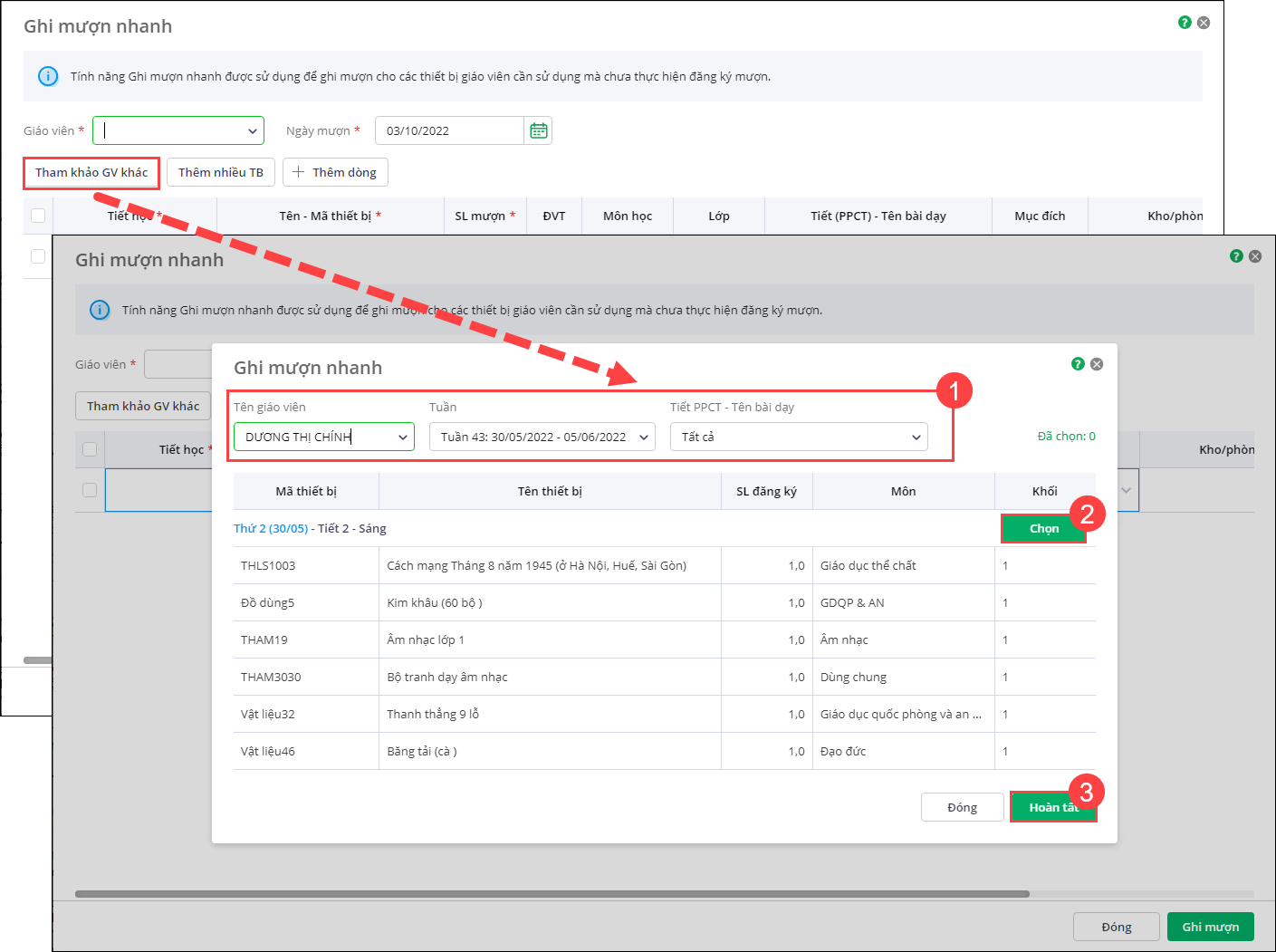The image size is (1276, 952).
Task: Tick the first row checkbox in the middle window
Action: (x=90, y=490)
